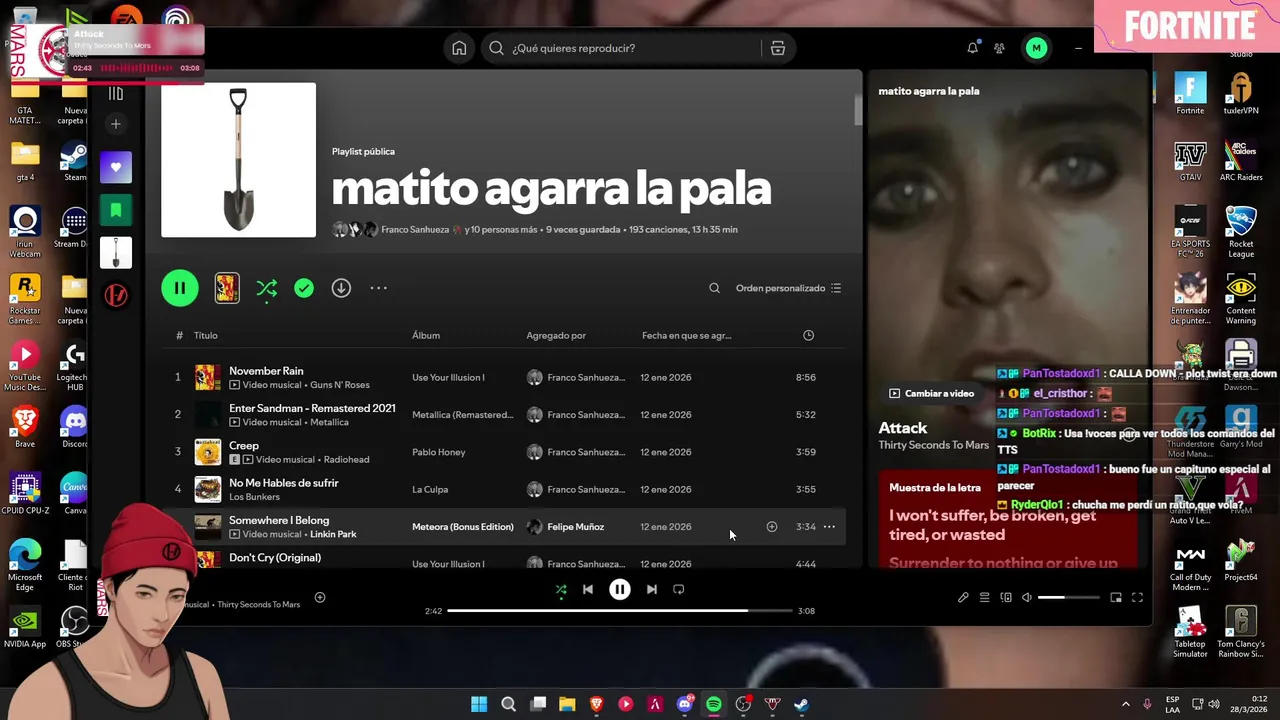Seek on the song progress bar

620,610
